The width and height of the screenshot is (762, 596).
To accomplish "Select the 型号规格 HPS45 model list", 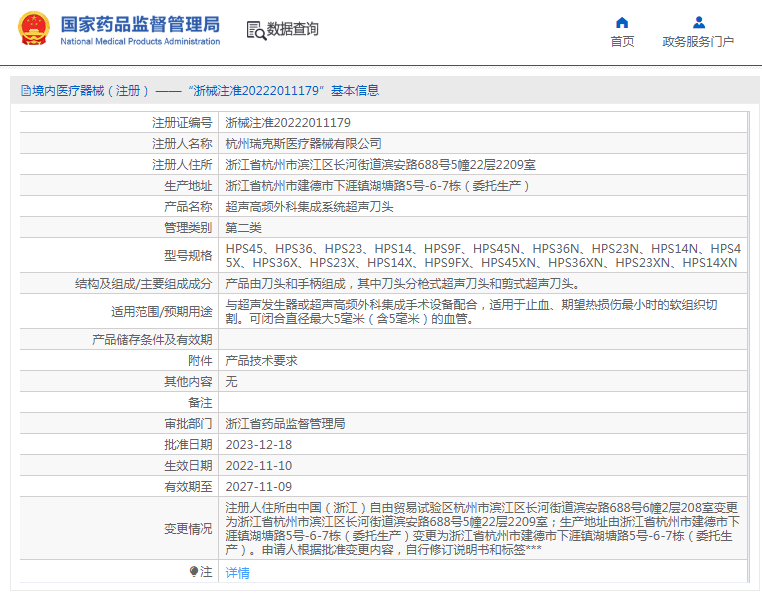I will point(483,256).
